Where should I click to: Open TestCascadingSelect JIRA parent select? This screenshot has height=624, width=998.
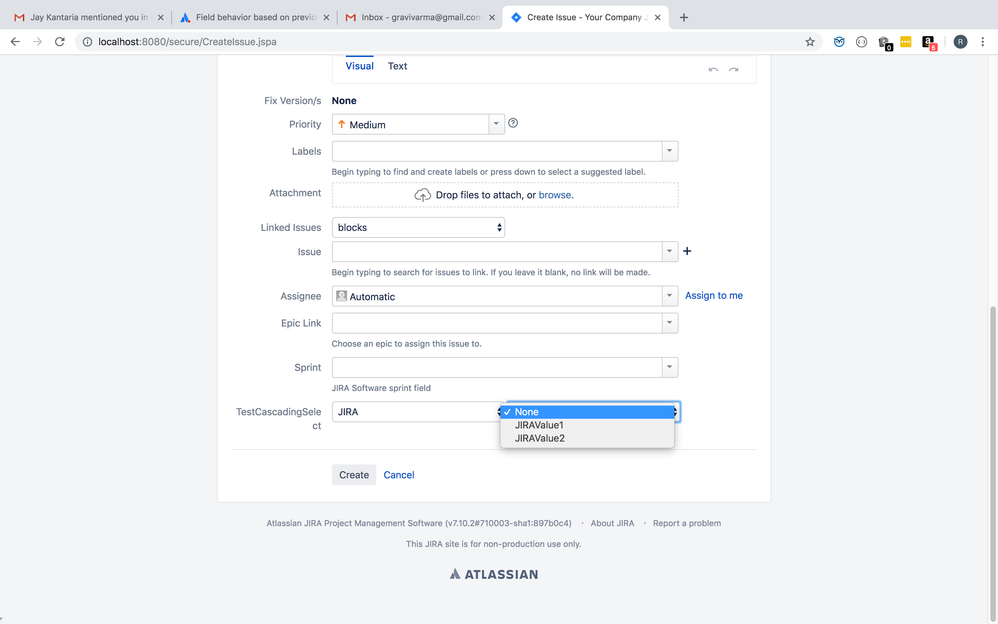(418, 412)
